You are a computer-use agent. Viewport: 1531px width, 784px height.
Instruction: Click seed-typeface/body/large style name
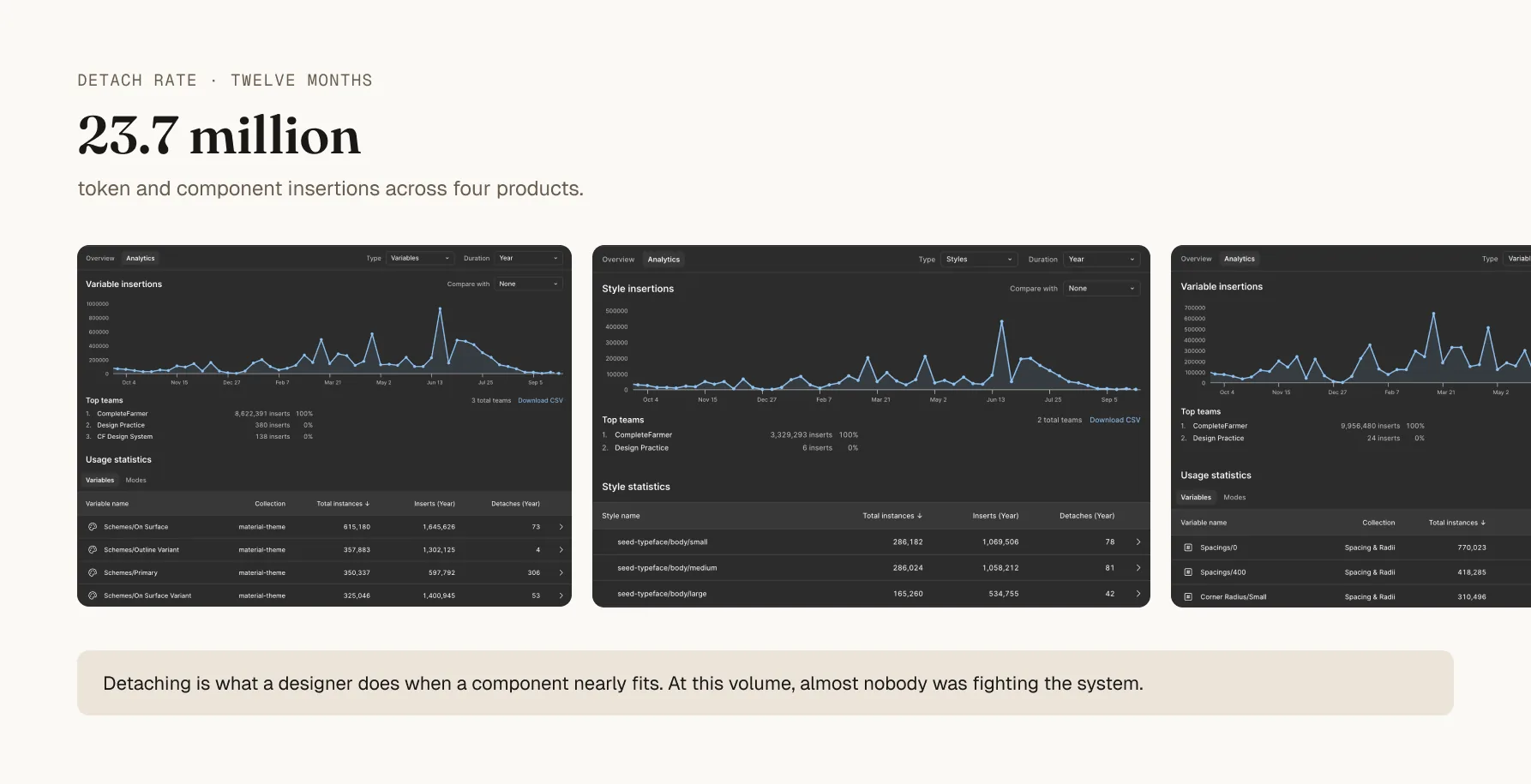[662, 593]
